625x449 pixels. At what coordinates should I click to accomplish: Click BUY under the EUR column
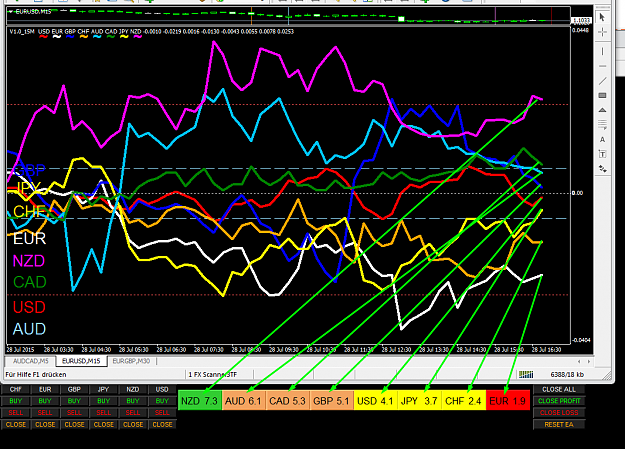(45, 401)
